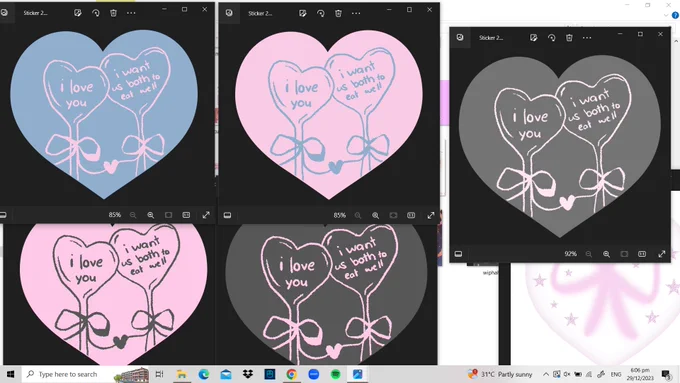
Task: Open Edit image in gray heart window
Action: click(533, 38)
